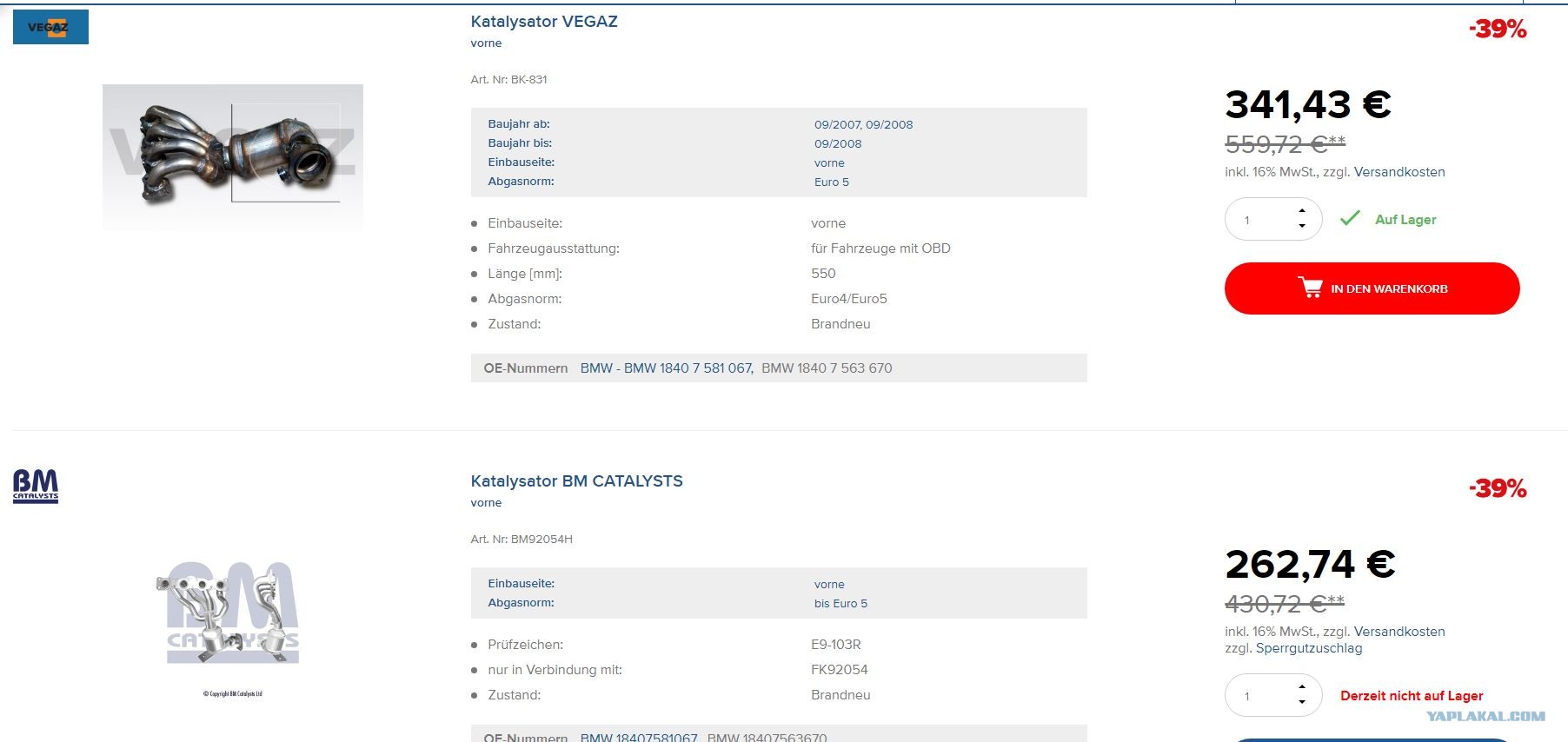Click the -39% discount badge beside VEGAZ
The image size is (1568, 742).
[1498, 30]
